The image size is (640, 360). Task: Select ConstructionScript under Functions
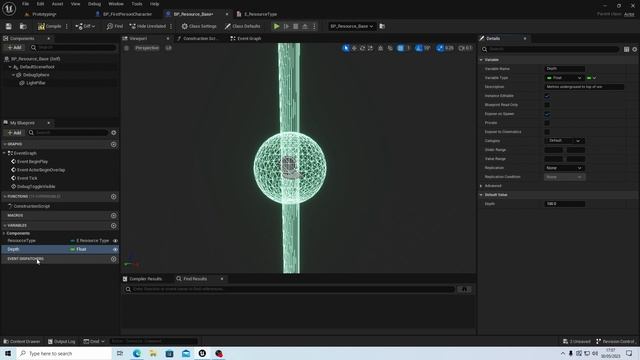click(32, 206)
